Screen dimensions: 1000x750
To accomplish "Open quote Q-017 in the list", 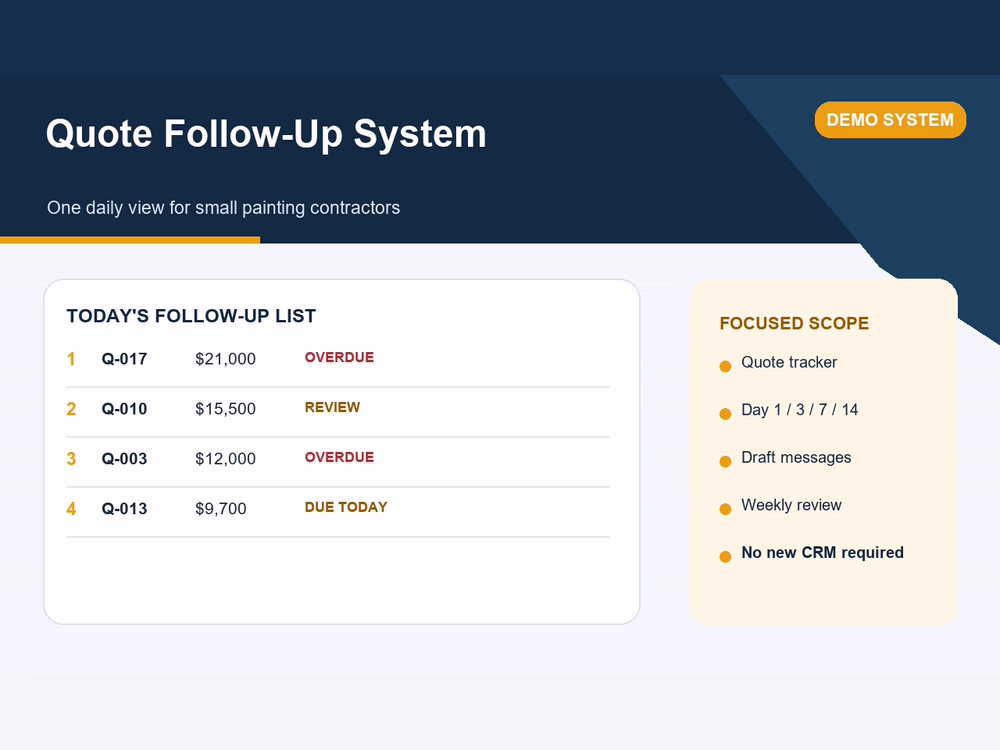I will 124,359.
